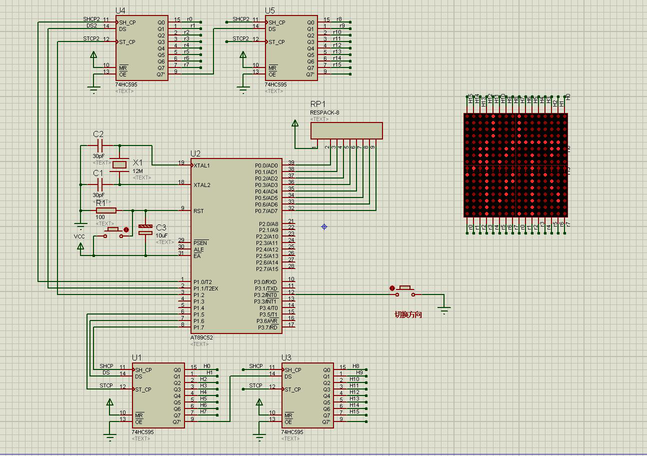The width and height of the screenshot is (647, 456).
Task: Select the U3 74HC595 shift register chip
Action: [308, 395]
